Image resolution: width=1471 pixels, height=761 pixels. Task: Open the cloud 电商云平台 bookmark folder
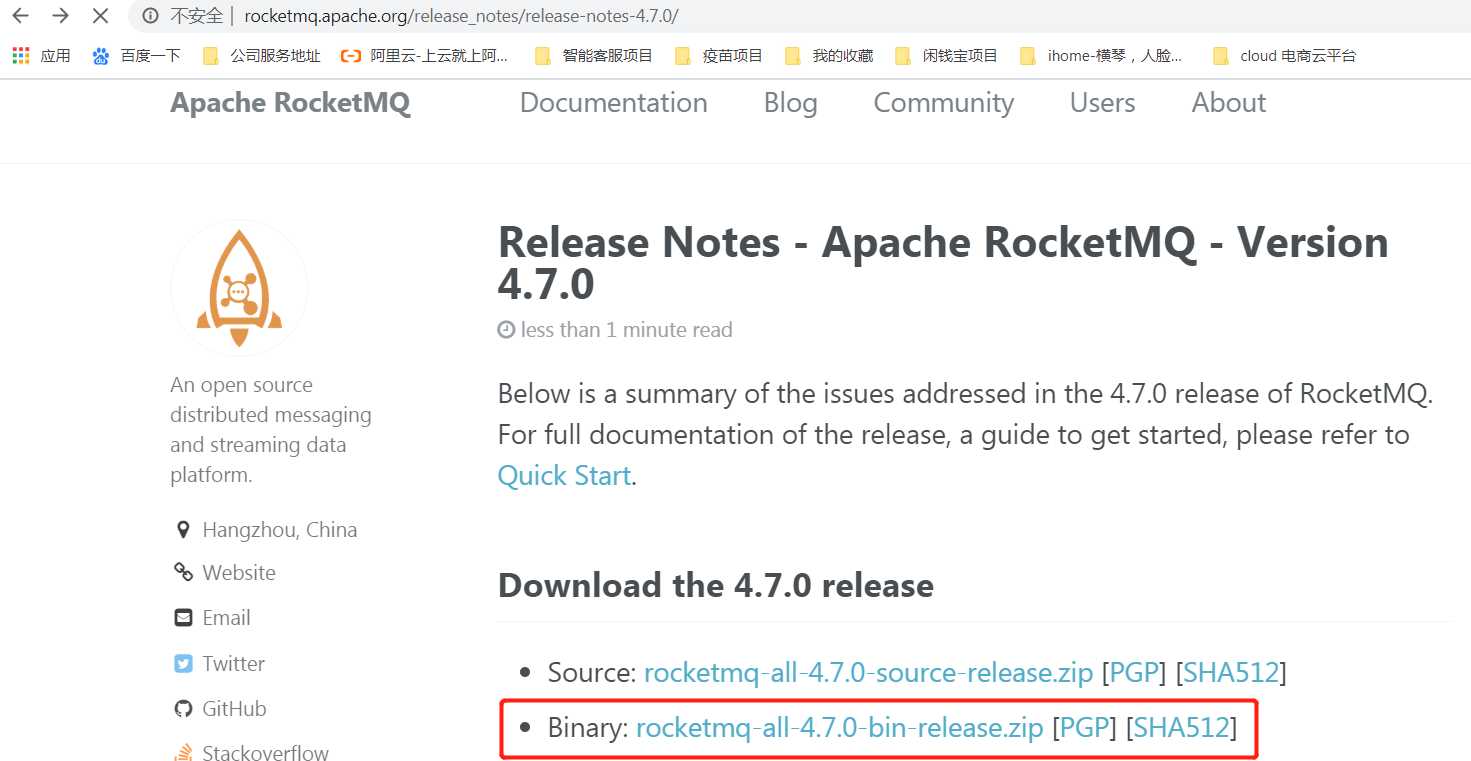click(x=1283, y=56)
